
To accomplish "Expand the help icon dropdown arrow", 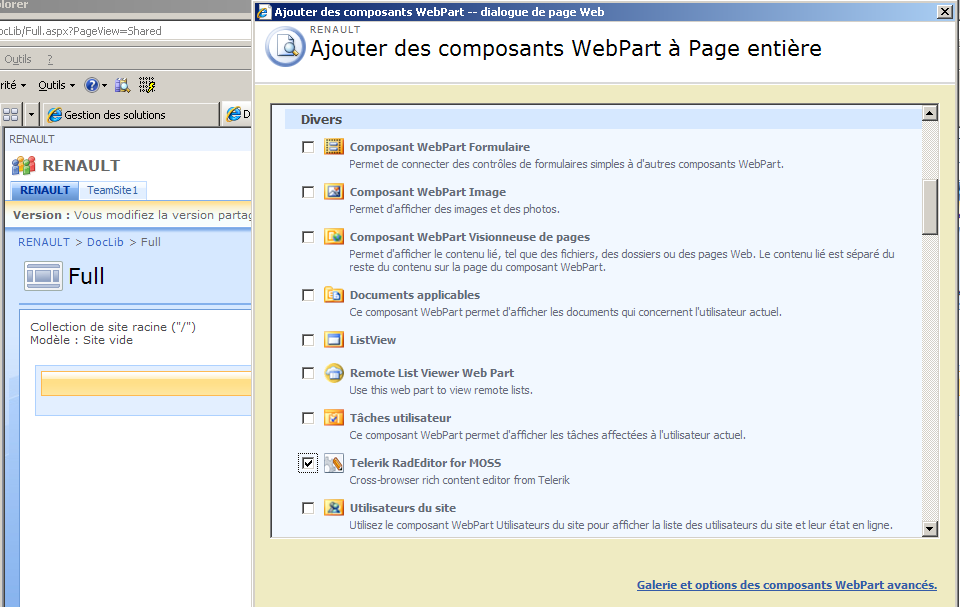I will (x=104, y=86).
